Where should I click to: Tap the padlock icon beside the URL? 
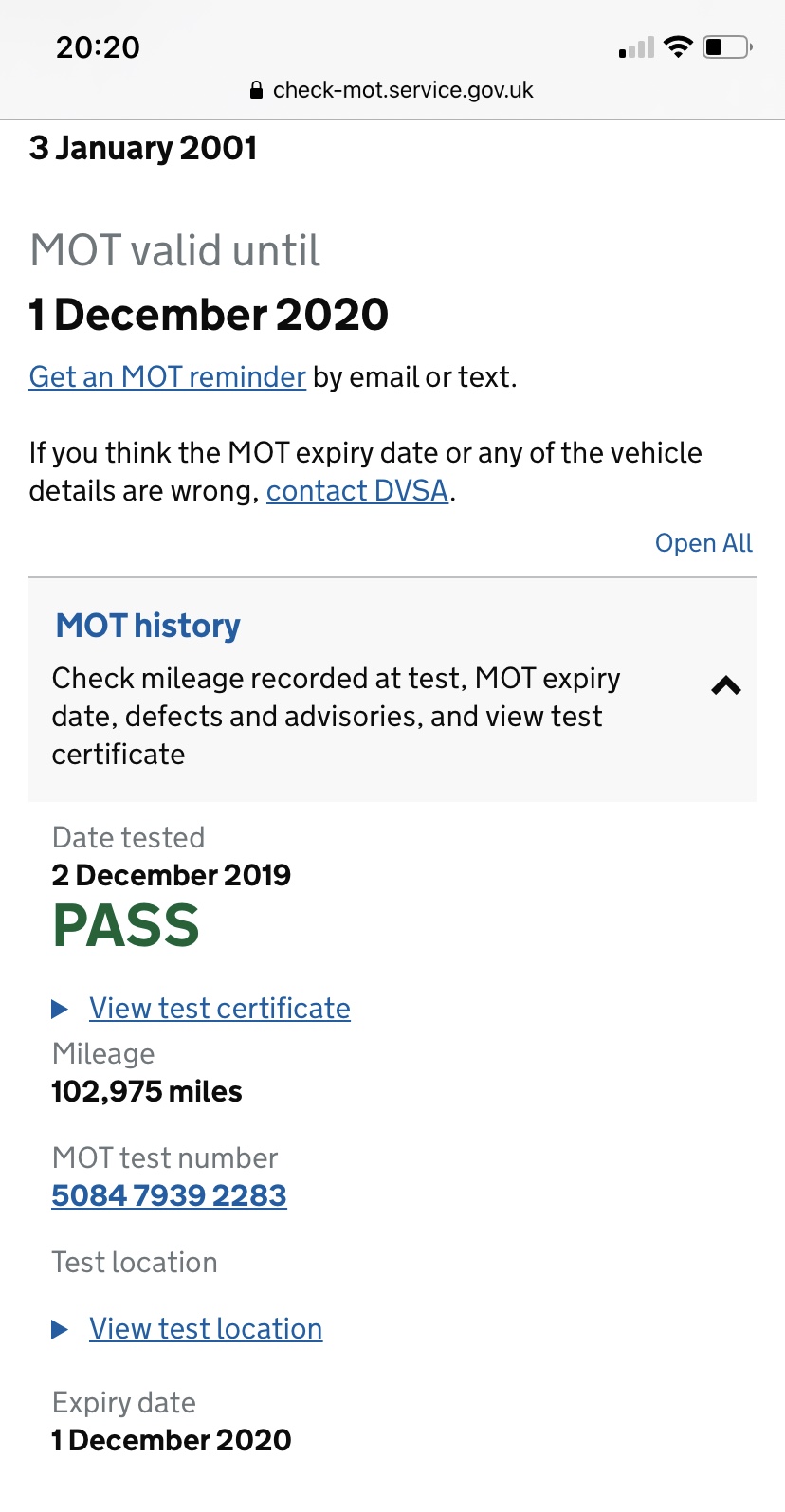coord(255,90)
